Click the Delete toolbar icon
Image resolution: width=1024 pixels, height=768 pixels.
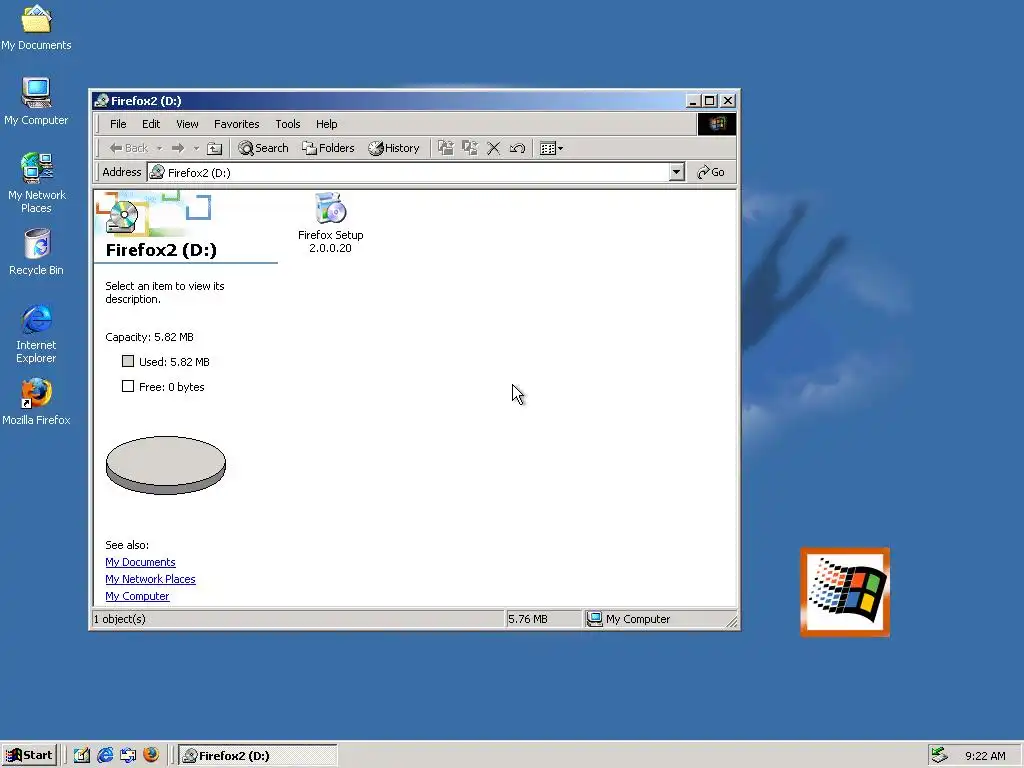(494, 148)
